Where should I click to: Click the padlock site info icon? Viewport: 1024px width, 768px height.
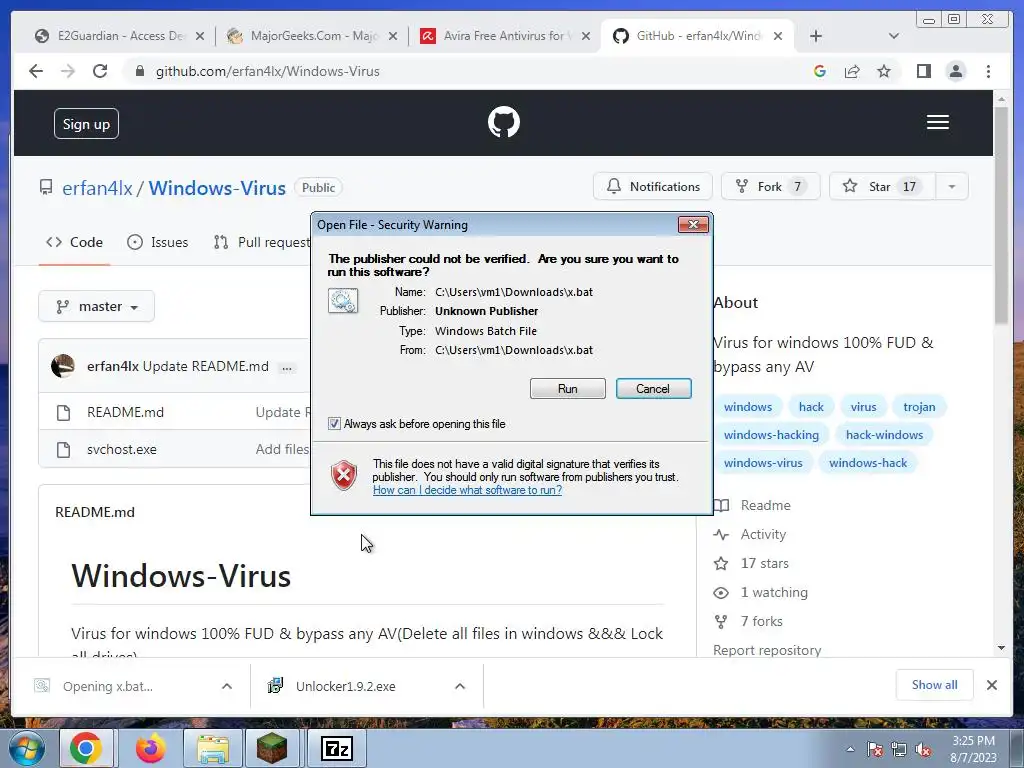tap(139, 71)
